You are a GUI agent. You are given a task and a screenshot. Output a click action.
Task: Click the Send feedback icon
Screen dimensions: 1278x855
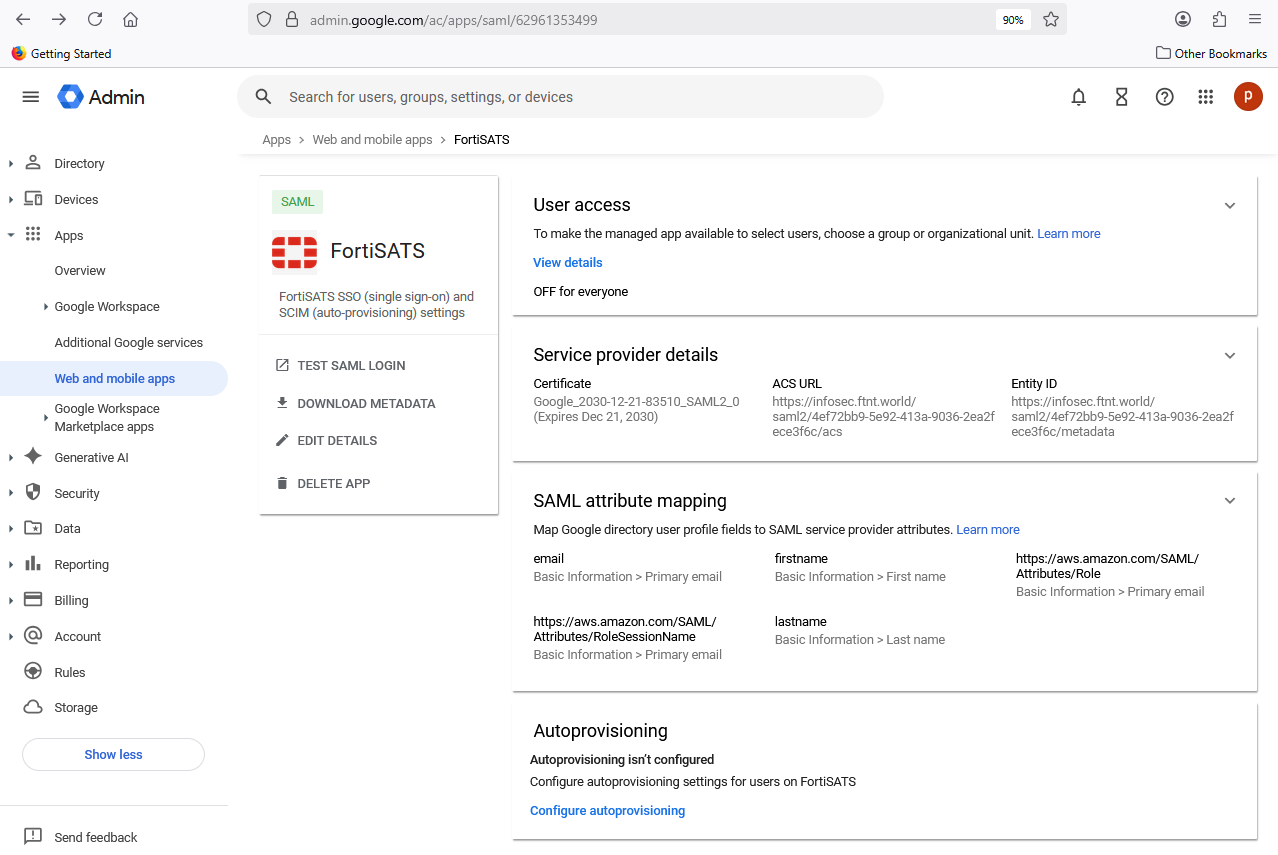coord(33,837)
